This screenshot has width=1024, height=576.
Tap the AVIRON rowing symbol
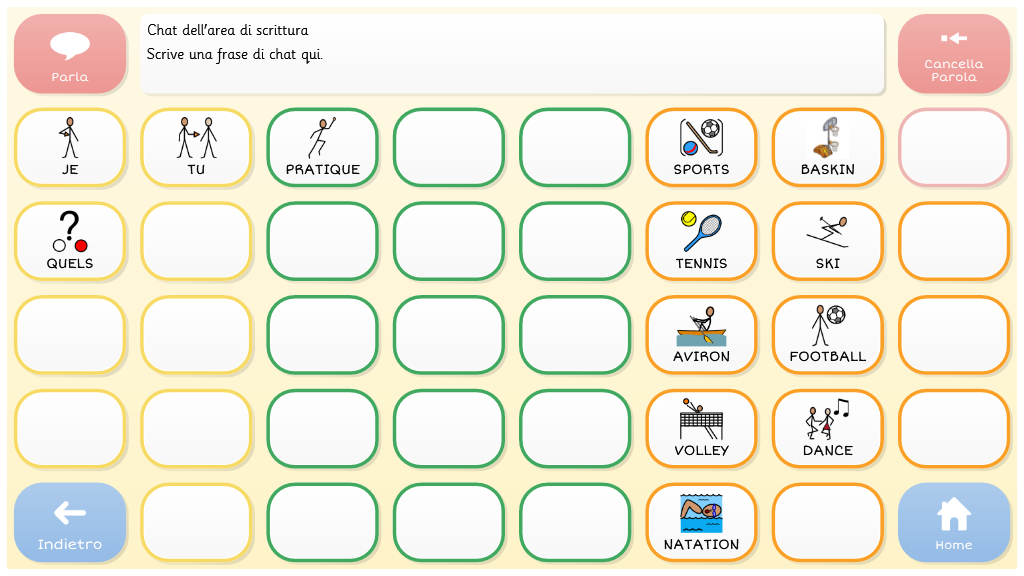[701, 335]
